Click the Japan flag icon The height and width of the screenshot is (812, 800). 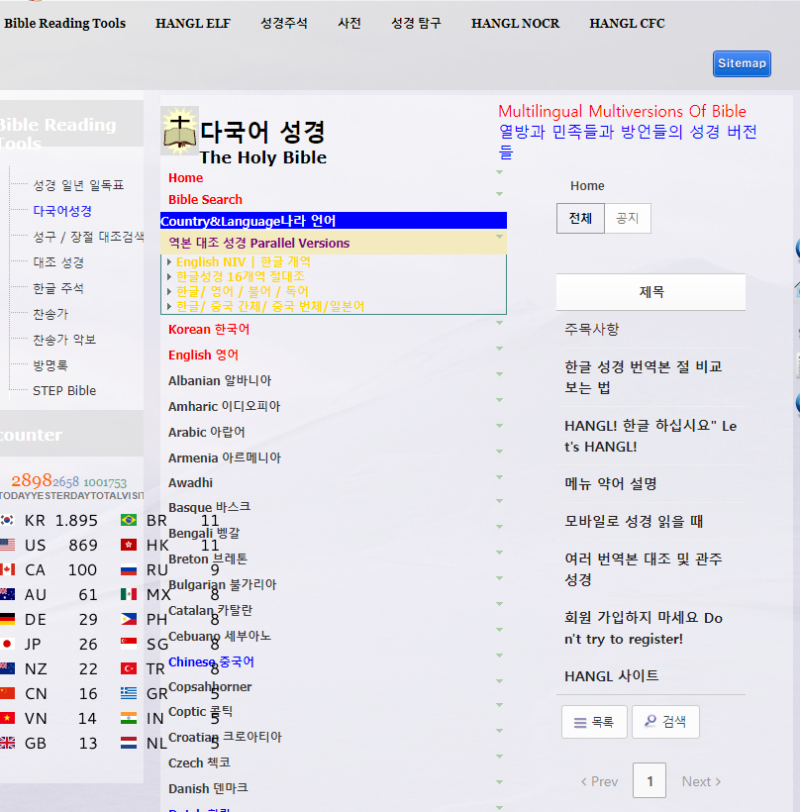[7, 644]
